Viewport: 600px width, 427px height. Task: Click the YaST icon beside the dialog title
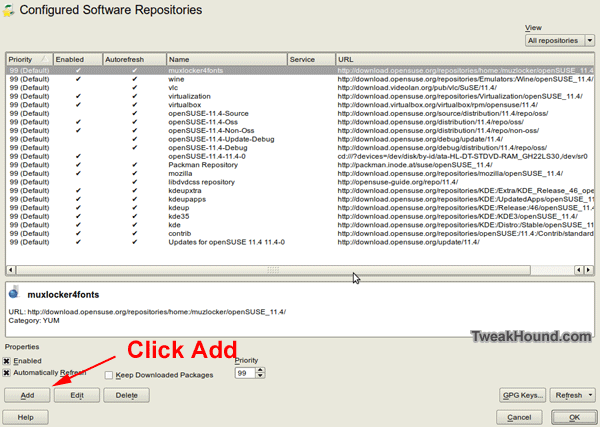[x=10, y=11]
